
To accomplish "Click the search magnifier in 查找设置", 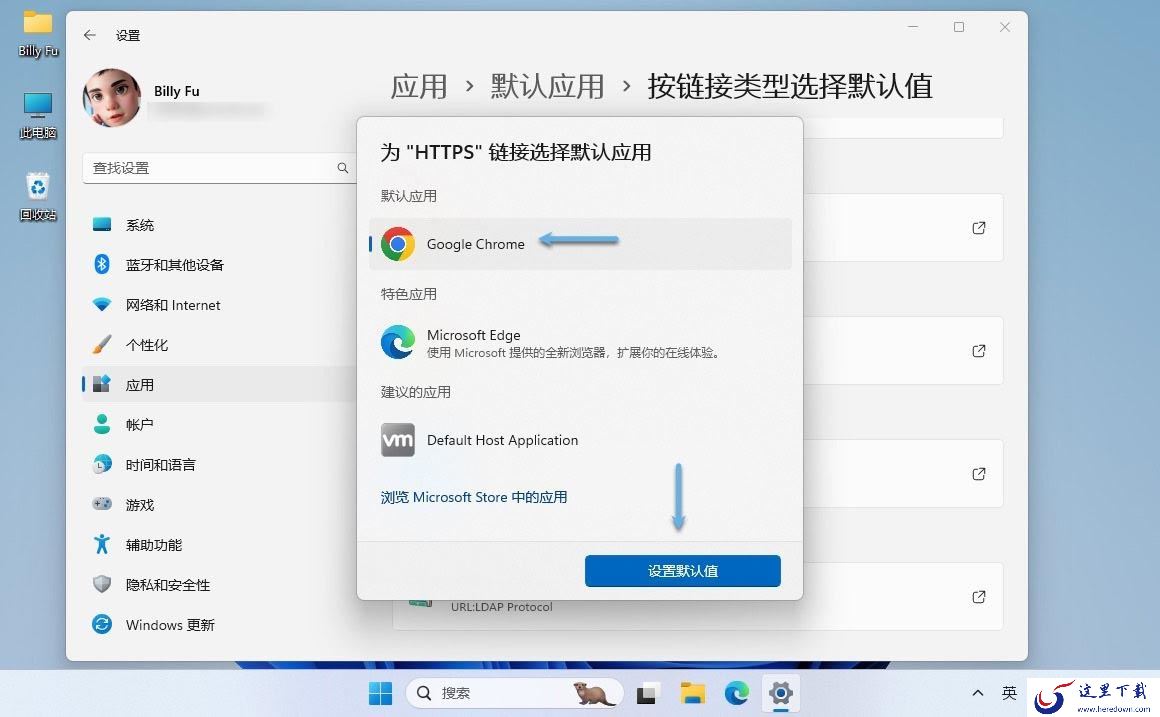I will pyautogui.click(x=343, y=168).
